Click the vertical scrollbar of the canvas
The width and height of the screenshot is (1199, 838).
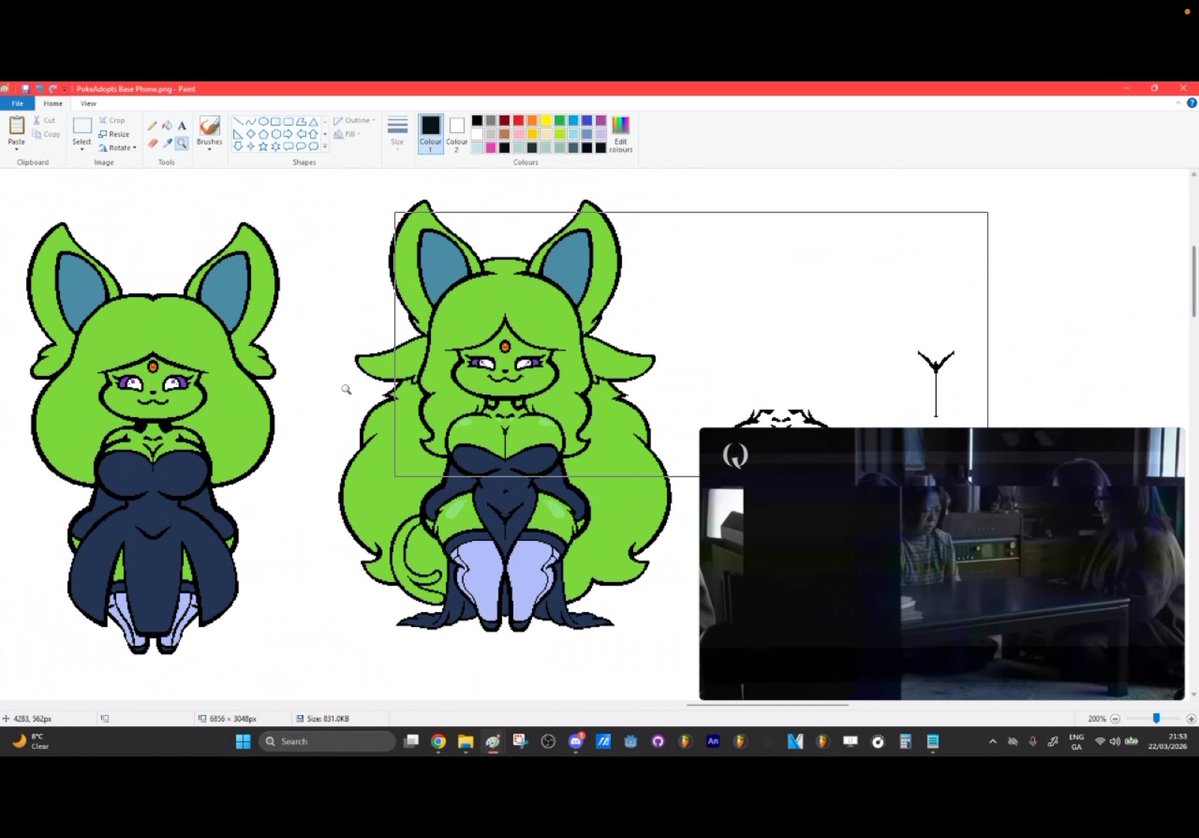point(1193,281)
